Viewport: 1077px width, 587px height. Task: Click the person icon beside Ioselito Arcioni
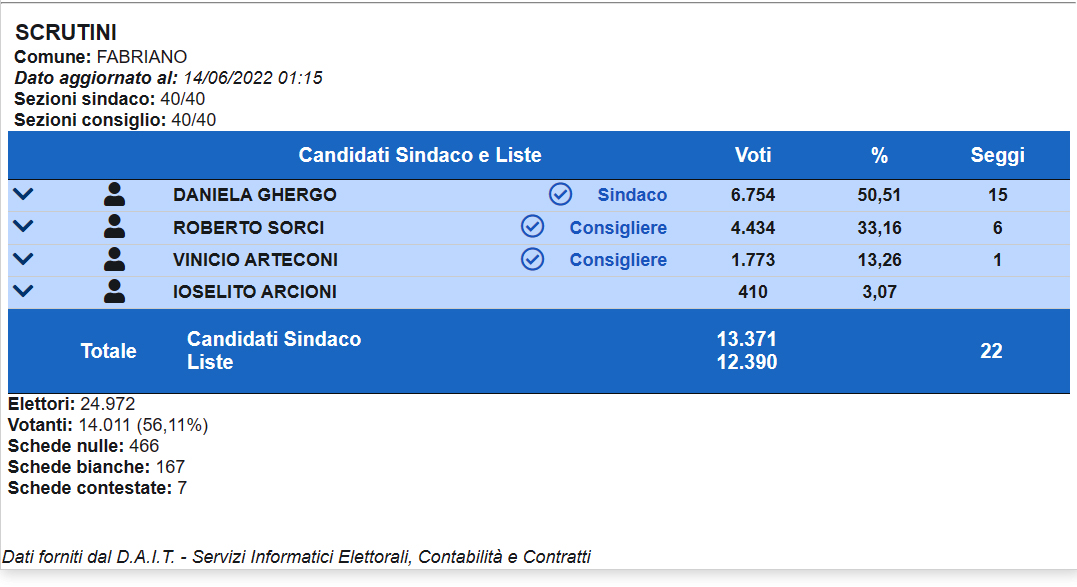coord(115,292)
